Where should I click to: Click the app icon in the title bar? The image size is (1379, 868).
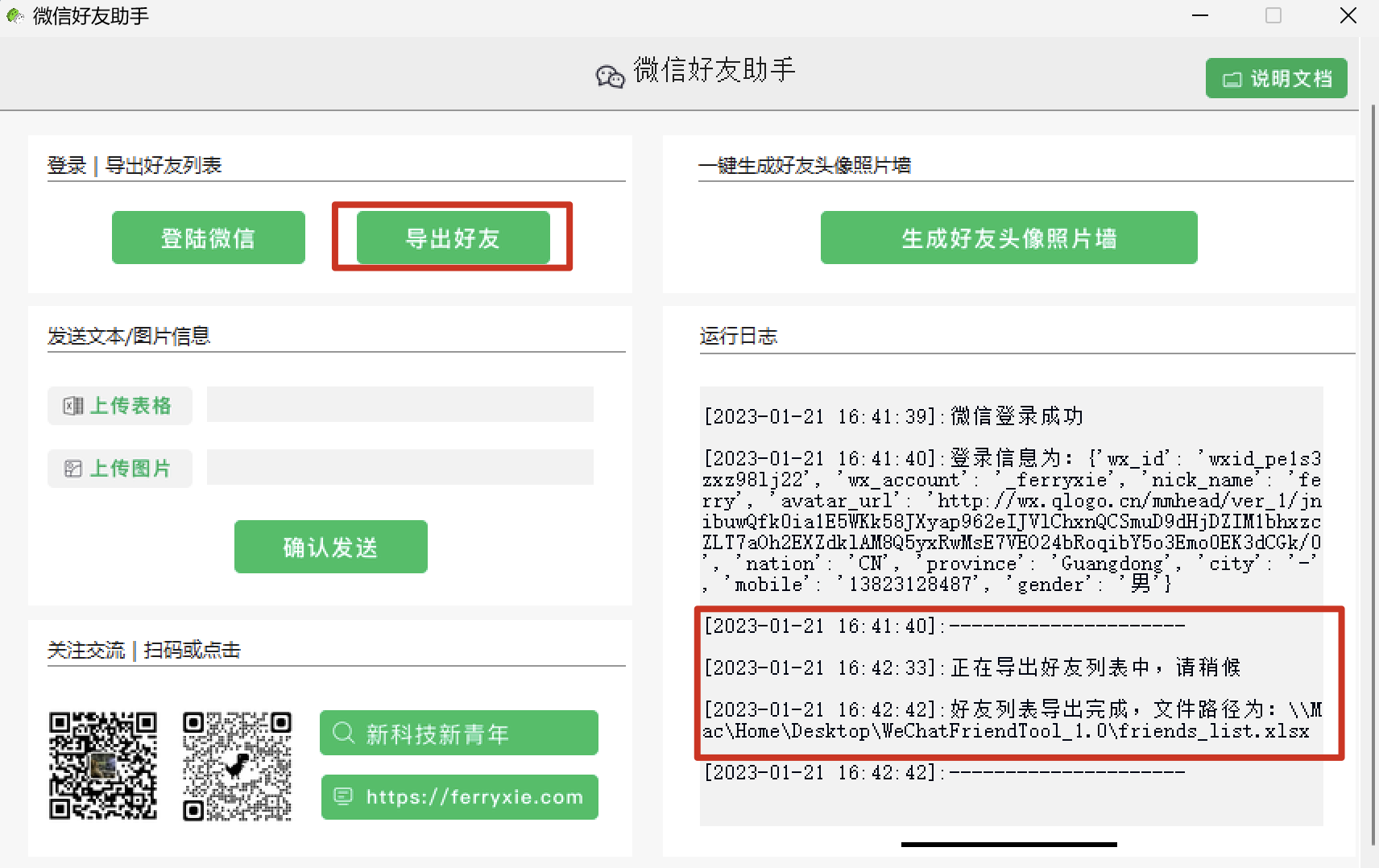pos(14,14)
